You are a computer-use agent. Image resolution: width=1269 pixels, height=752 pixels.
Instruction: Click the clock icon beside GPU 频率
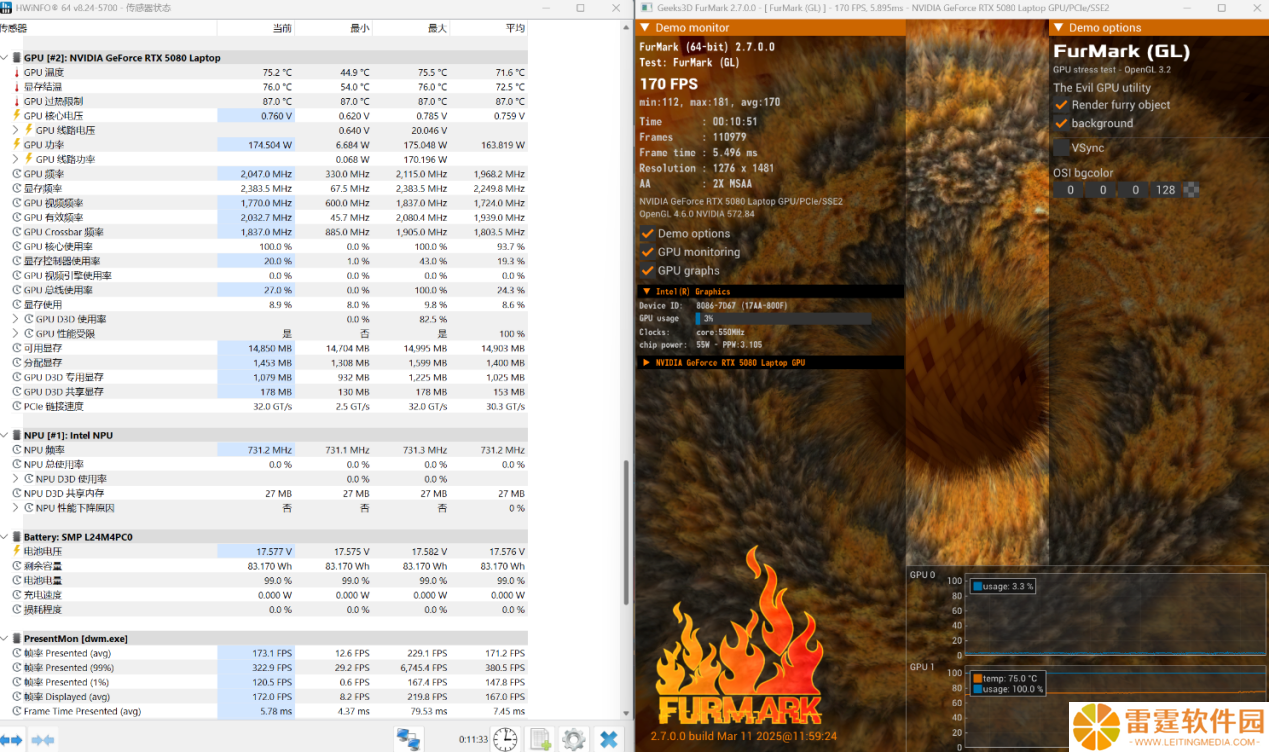tap(17, 174)
